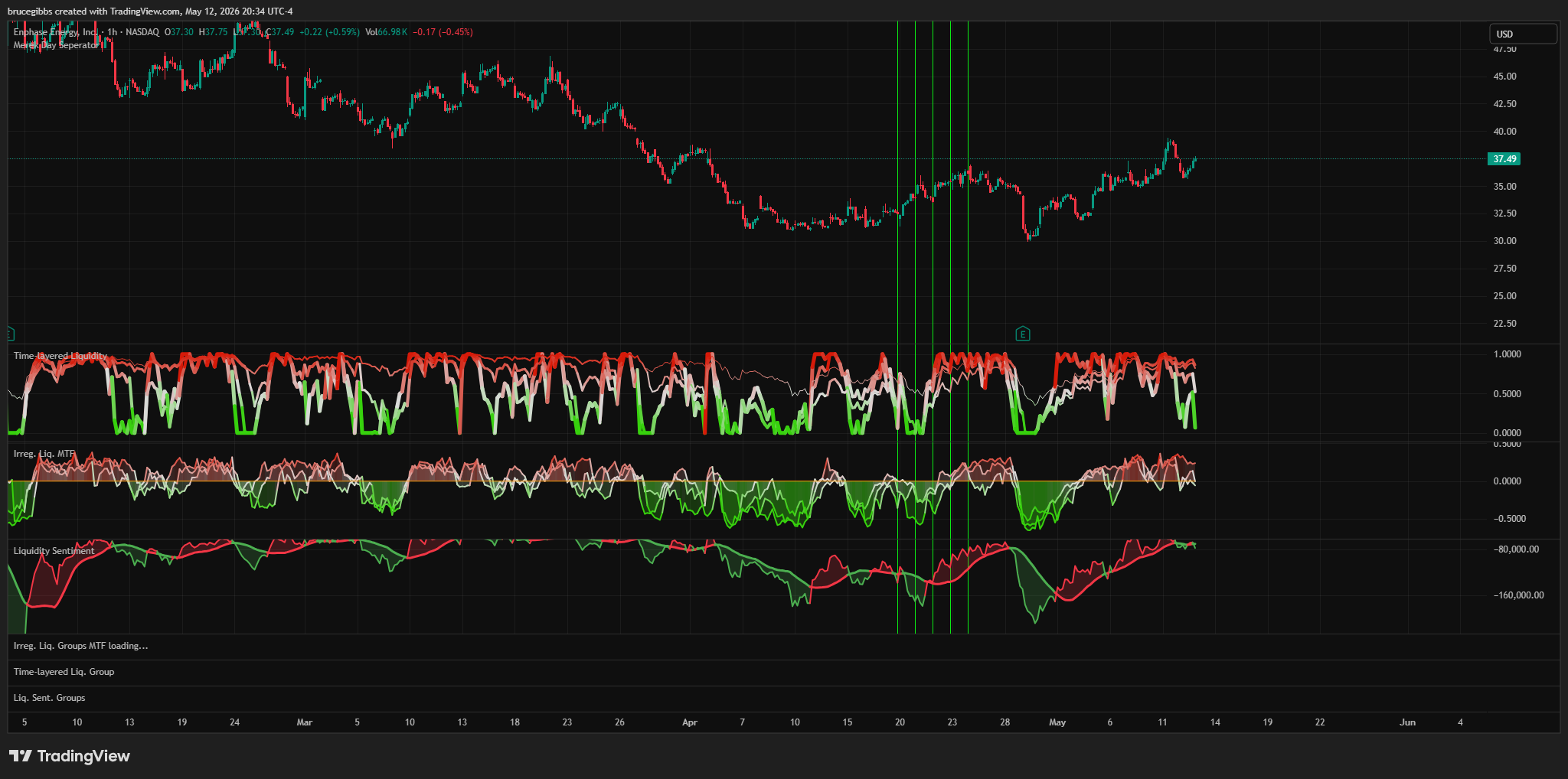The image size is (1568, 779).
Task: Click the 1h interval in chart title
Action: tap(113, 32)
